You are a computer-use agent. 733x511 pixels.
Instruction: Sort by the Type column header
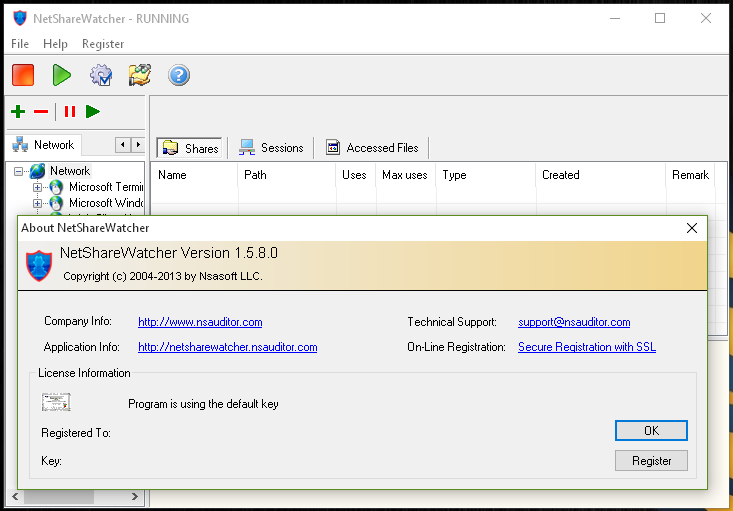point(486,175)
